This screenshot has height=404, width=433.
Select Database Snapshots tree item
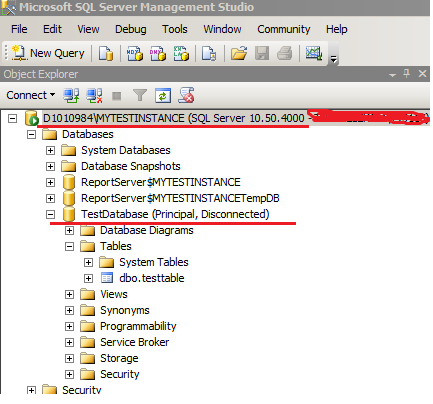(x=131, y=166)
